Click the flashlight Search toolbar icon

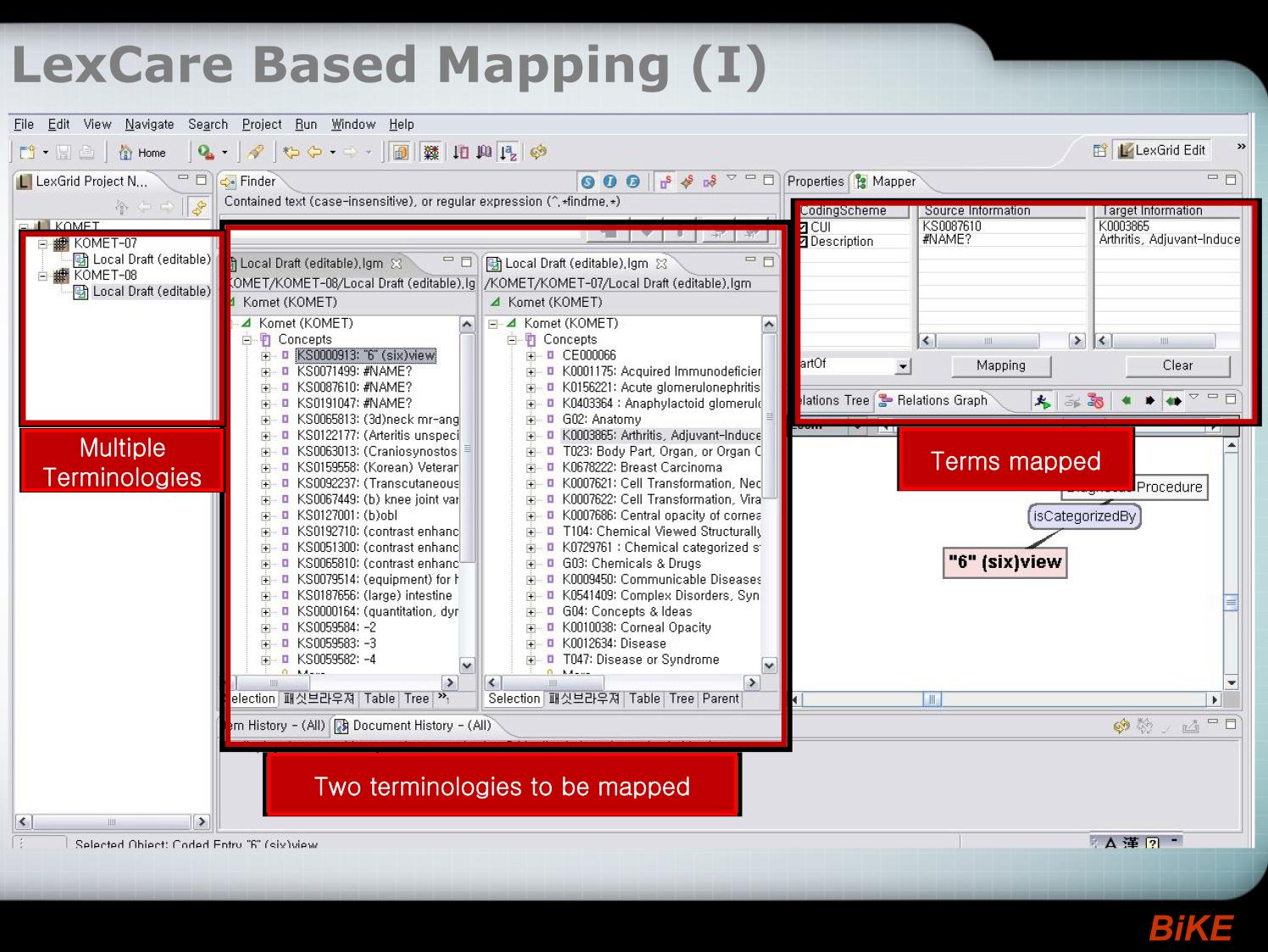coord(254,153)
